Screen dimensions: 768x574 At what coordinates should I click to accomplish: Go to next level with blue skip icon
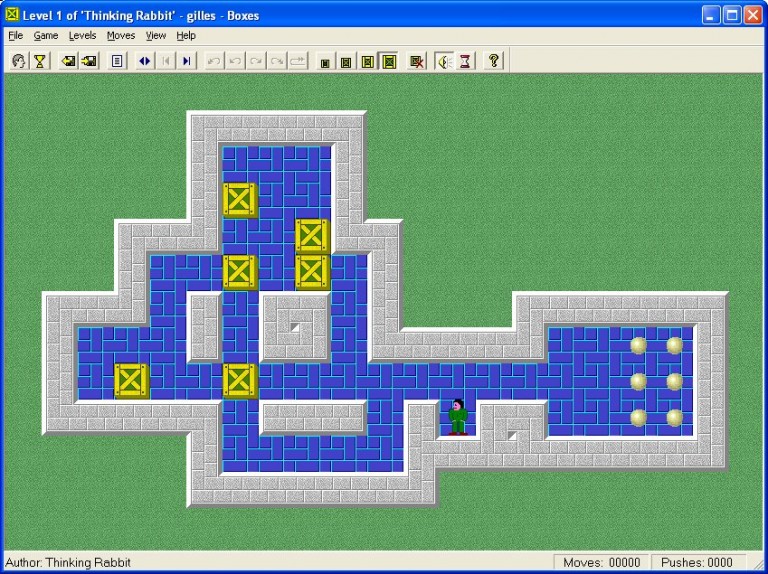(x=187, y=61)
